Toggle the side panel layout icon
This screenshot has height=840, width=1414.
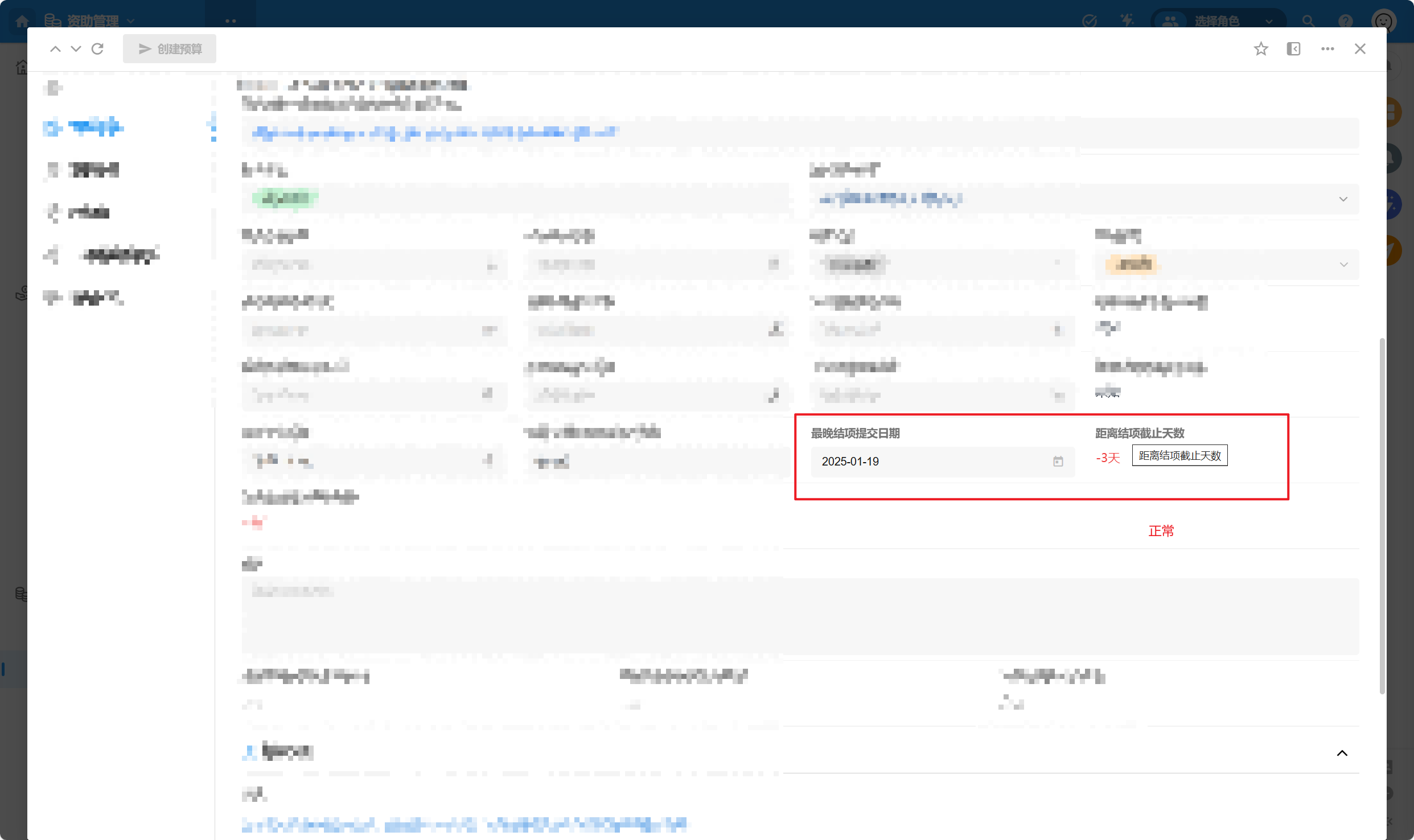pos(1293,49)
